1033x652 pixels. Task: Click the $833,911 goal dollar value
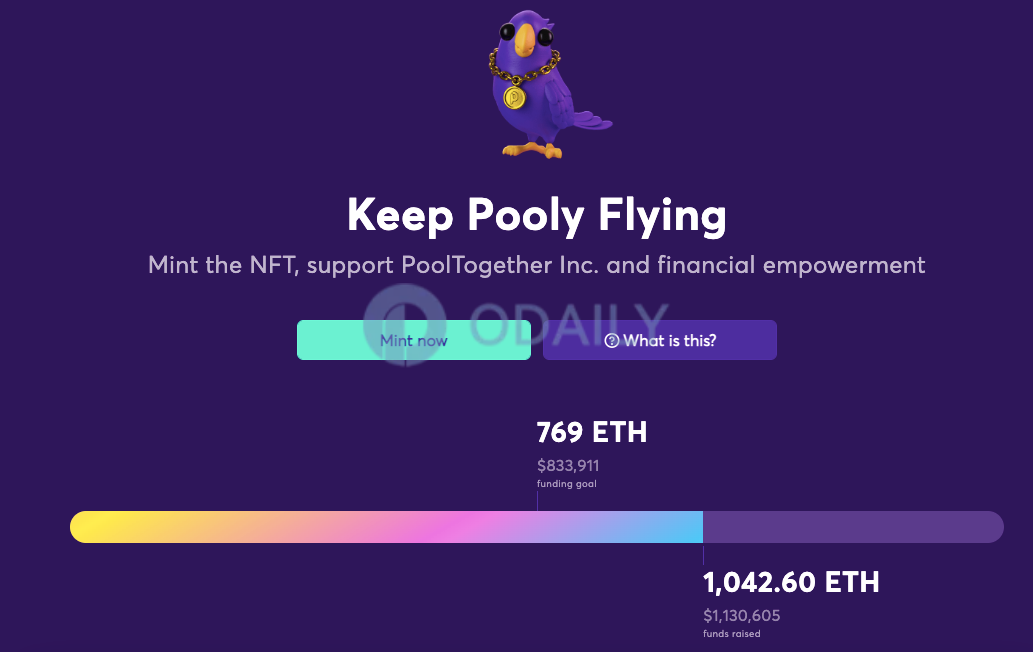(568, 466)
